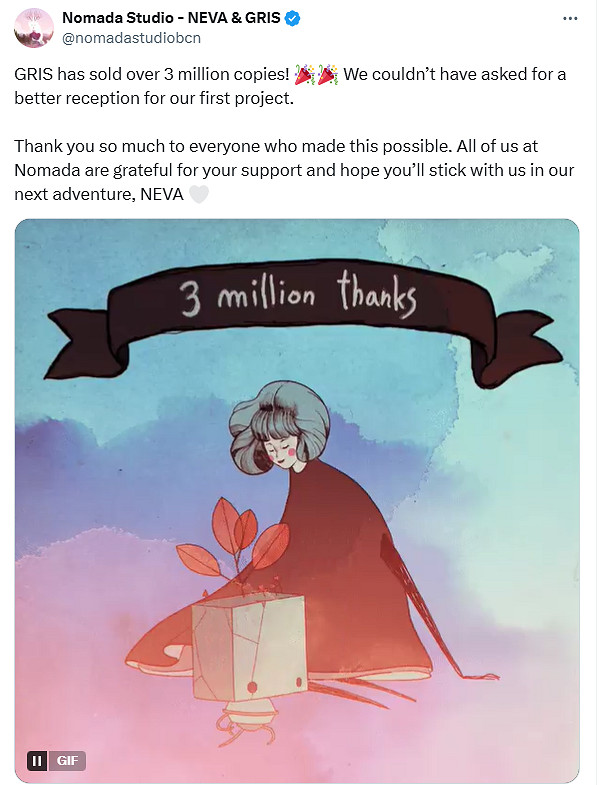600x785 pixels.
Task: Pause the playing GIF
Action: click(x=37, y=761)
